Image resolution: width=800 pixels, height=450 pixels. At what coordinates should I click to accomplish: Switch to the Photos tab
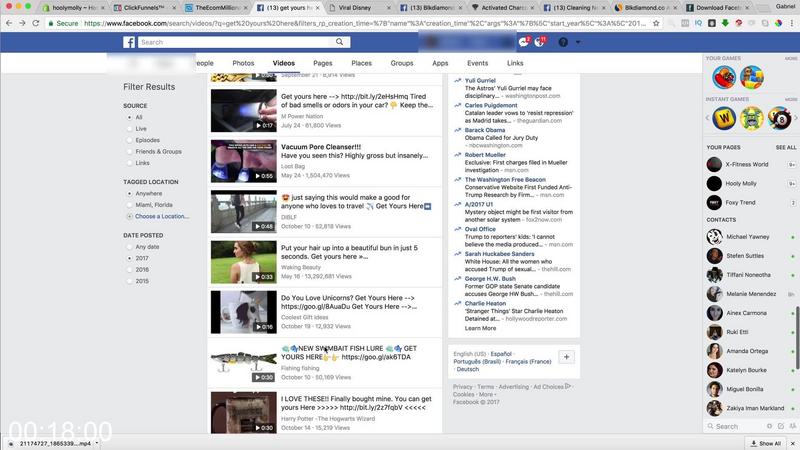(x=243, y=63)
